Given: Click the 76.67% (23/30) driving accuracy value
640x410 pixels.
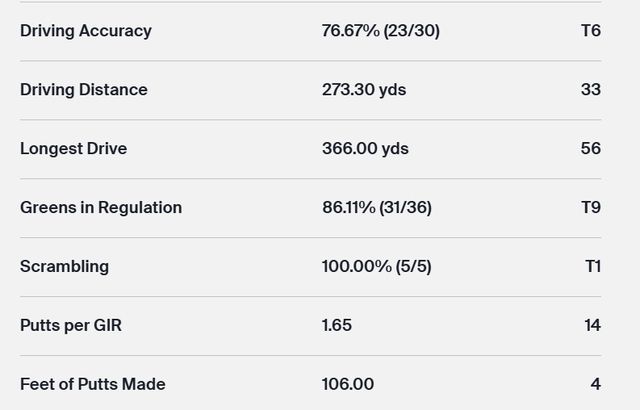Looking at the screenshot, I should 380,31.
